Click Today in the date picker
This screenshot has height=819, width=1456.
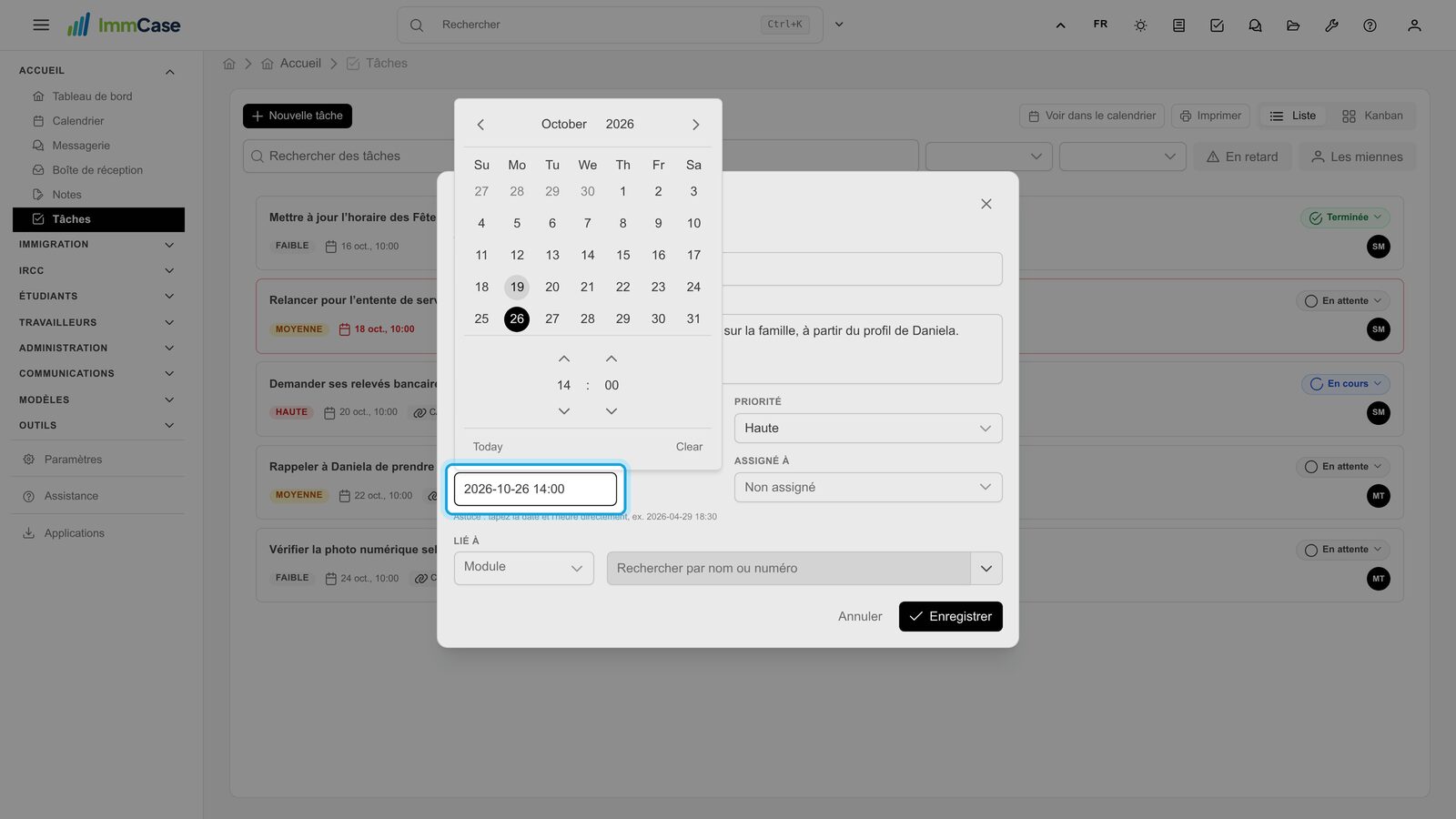click(x=488, y=447)
